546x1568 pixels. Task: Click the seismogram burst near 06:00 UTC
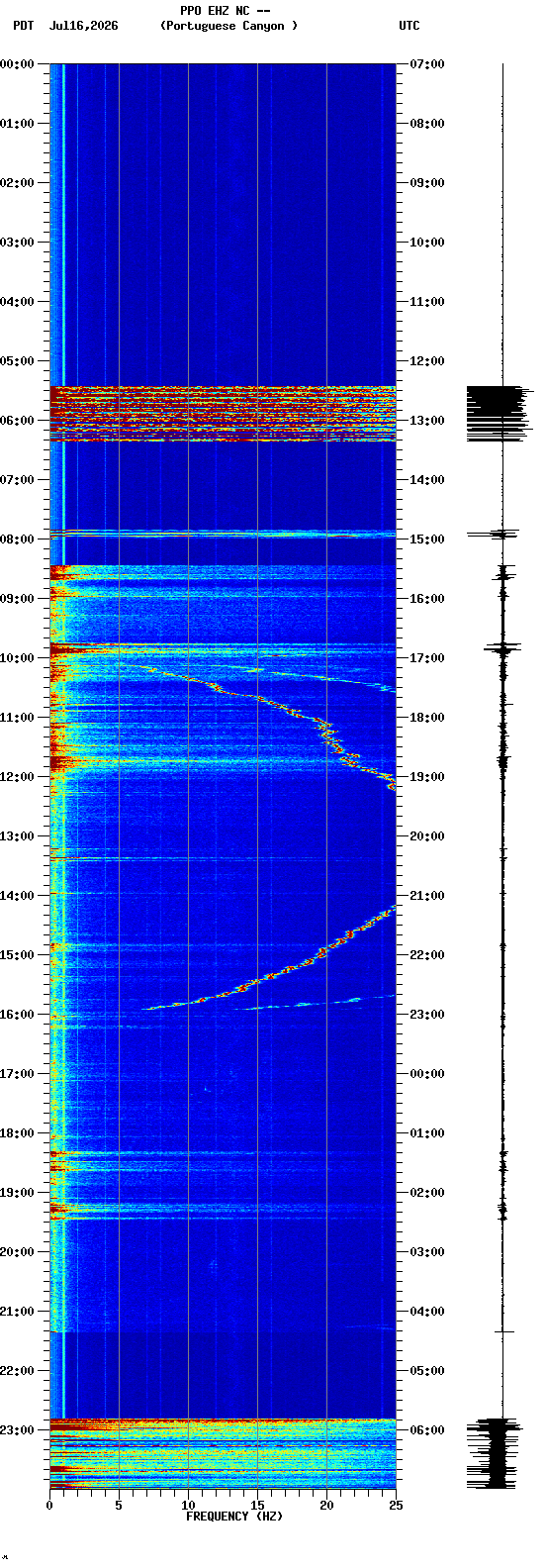[495, 1453]
